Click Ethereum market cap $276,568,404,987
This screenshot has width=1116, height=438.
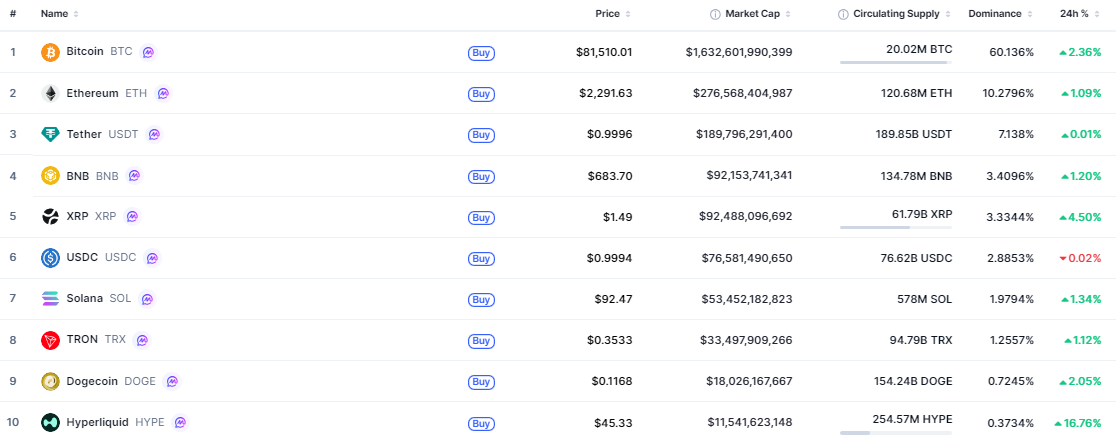[743, 93]
